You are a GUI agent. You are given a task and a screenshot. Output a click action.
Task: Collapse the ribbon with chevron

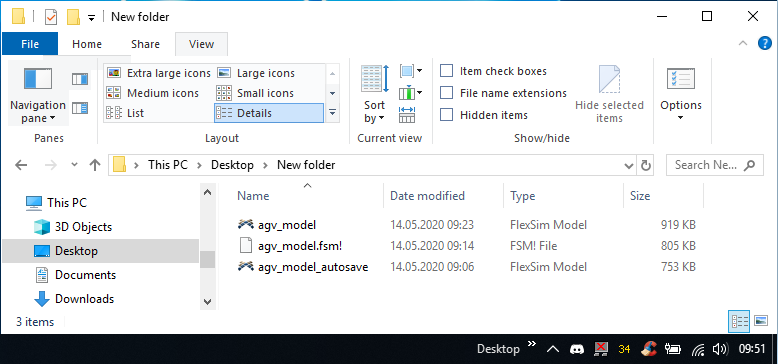tap(743, 44)
